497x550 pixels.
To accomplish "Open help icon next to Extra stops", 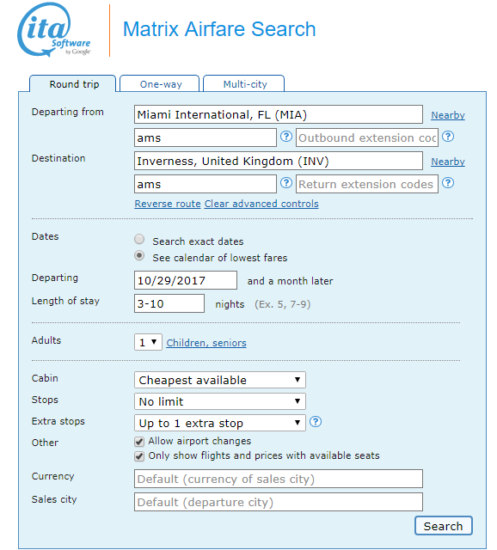I will (315, 422).
